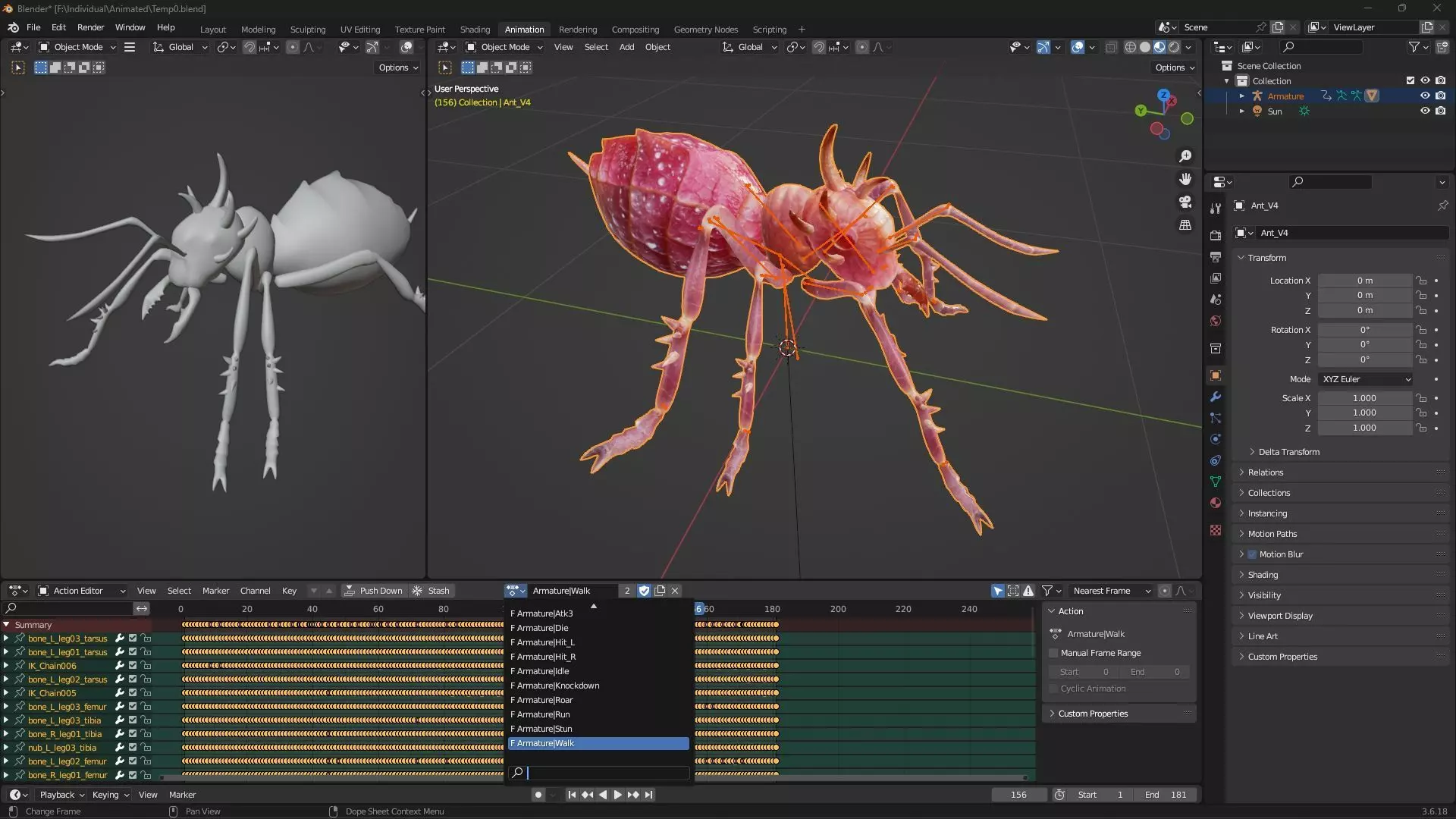This screenshot has width=1456, height=819.
Task: Toggle bone_L_leg03_tarsus channel mute checkbox
Action: click(133, 639)
